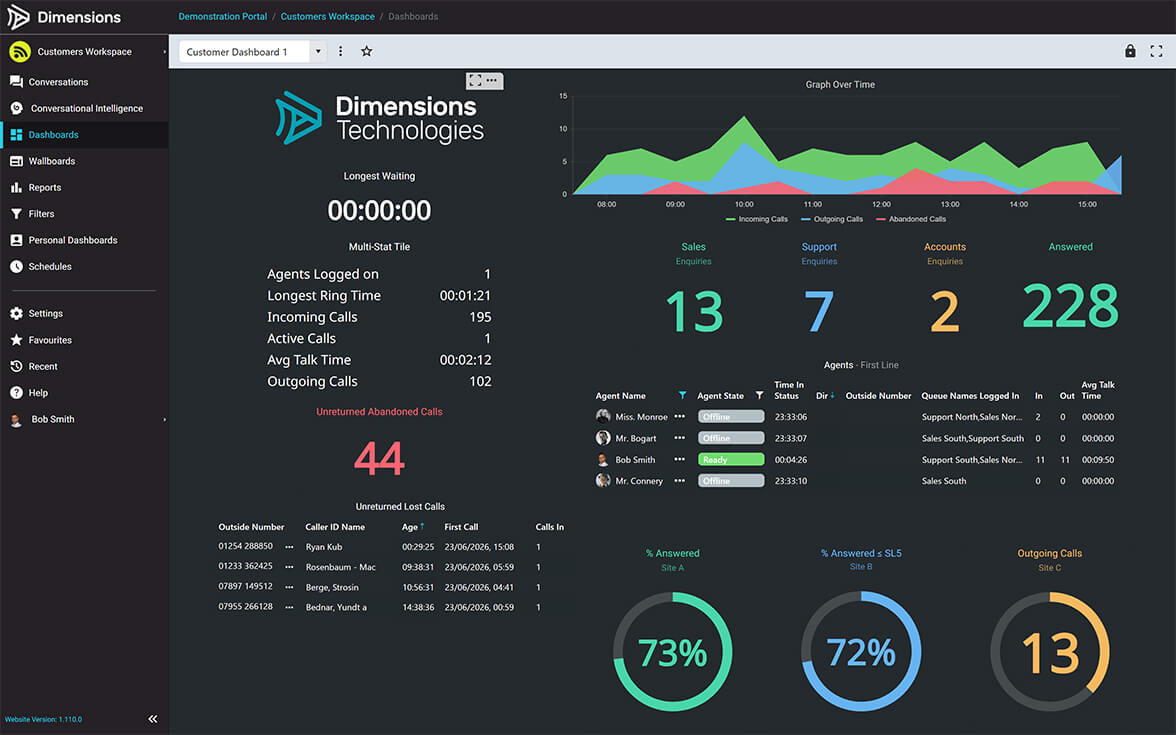Screen dimensions: 1176x735
Task: Open the Recent history icon
Action: point(16,366)
